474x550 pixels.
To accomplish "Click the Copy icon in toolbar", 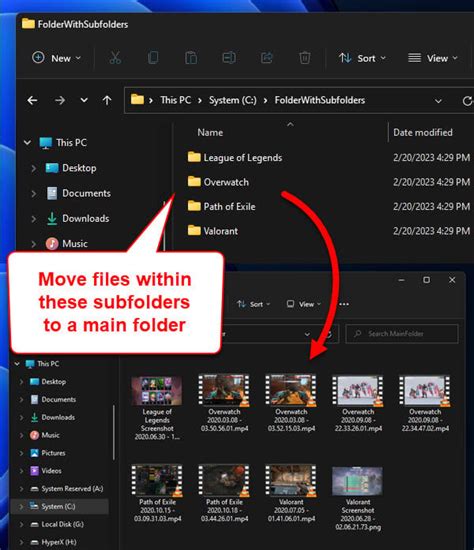I will coord(153,58).
